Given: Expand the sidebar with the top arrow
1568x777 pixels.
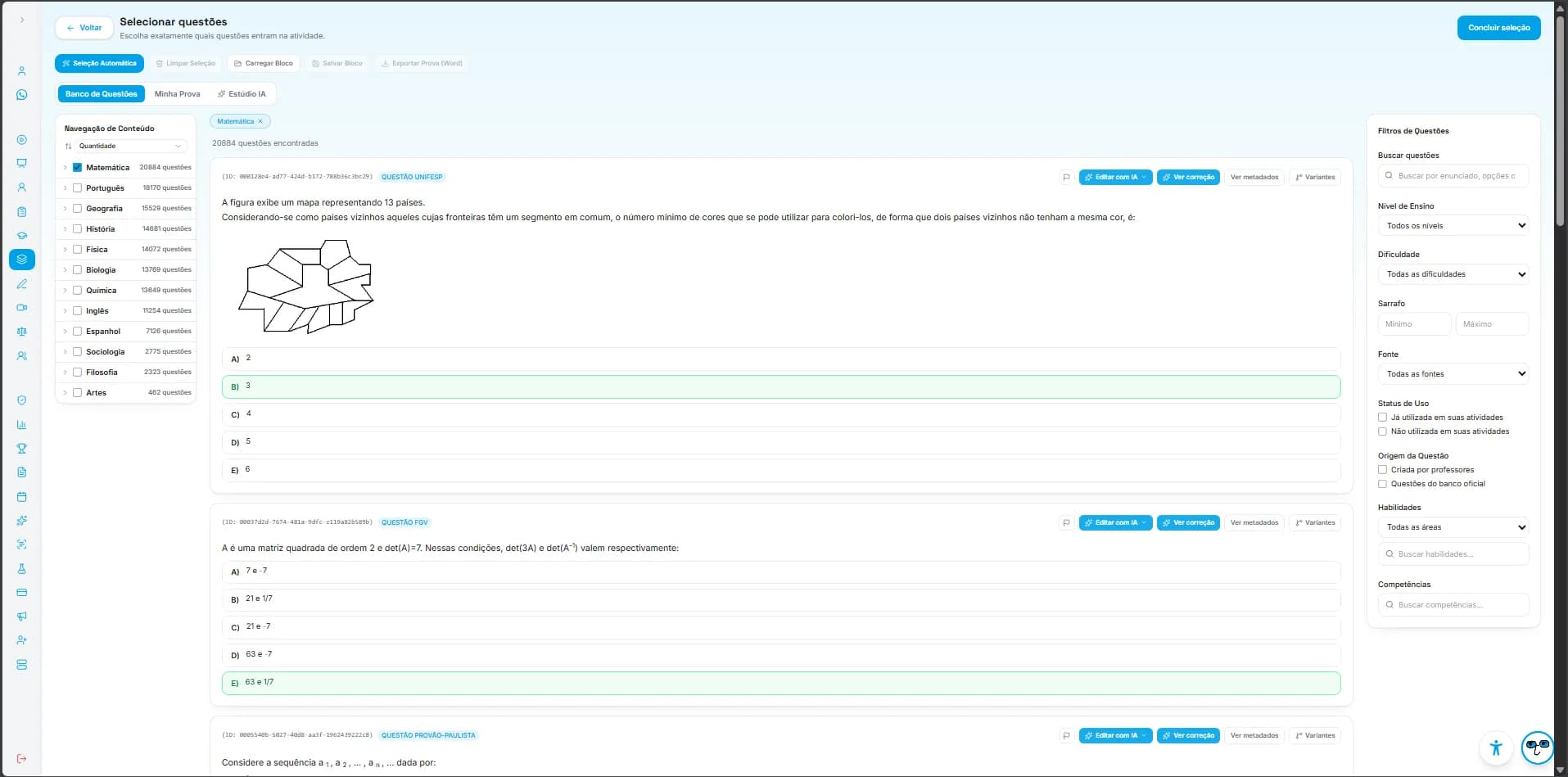Looking at the screenshot, I should coord(22,20).
